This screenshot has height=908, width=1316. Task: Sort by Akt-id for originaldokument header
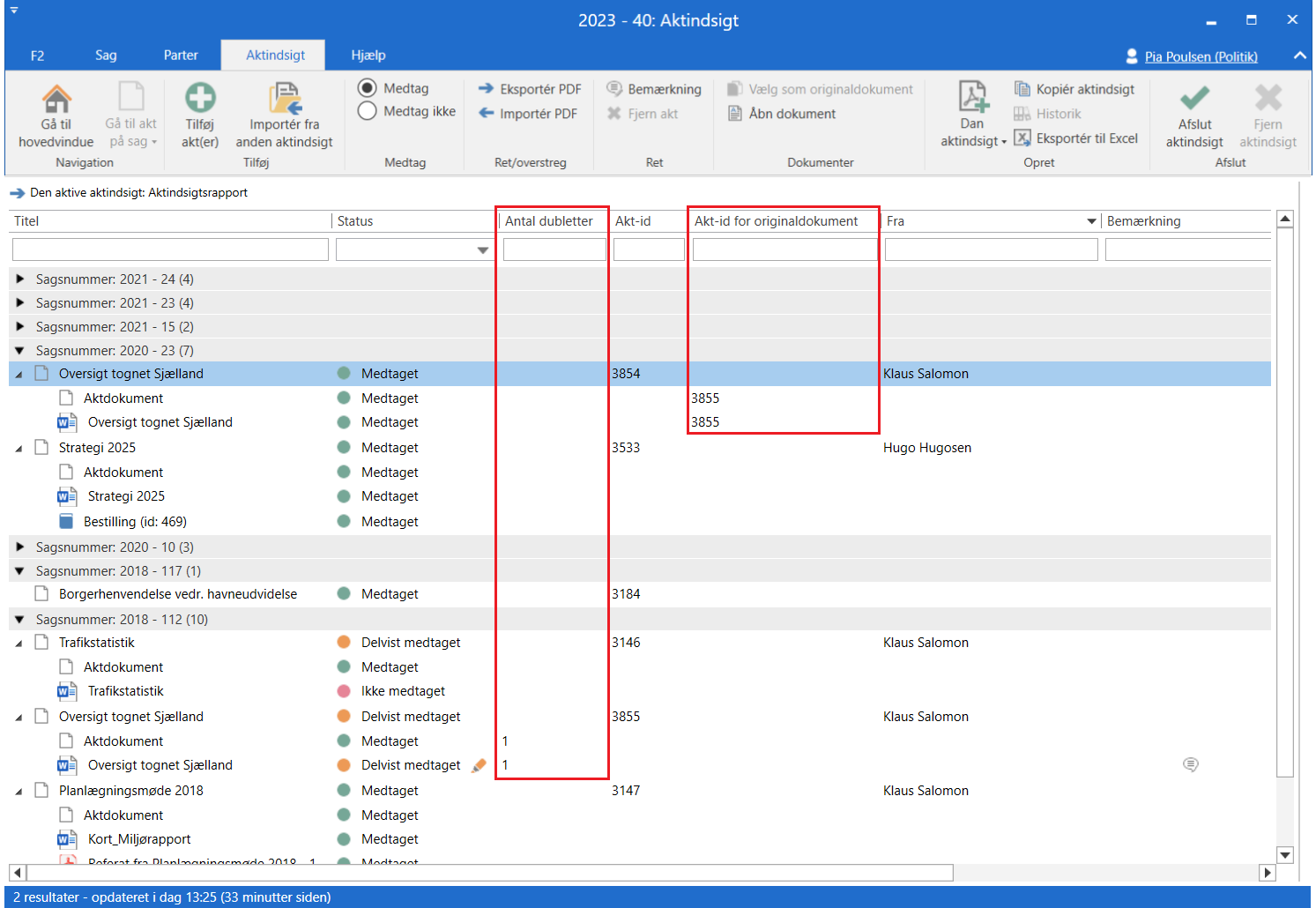[784, 221]
